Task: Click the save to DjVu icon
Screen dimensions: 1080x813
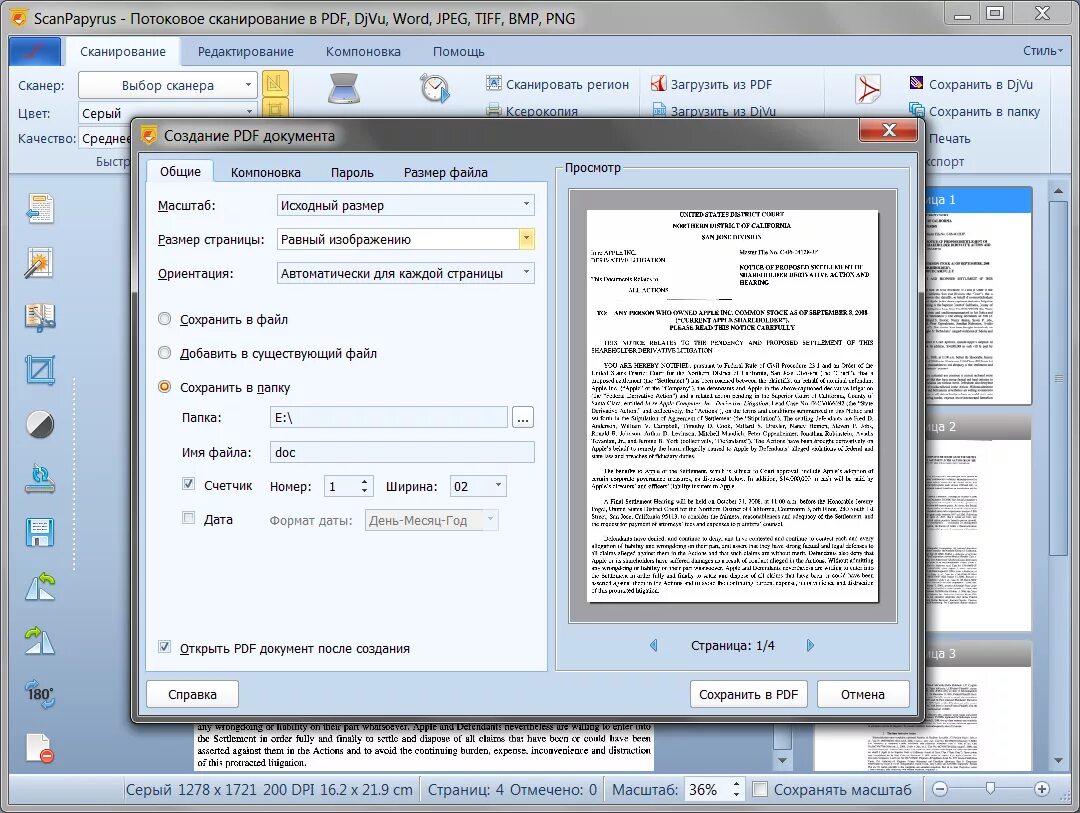Action: coord(916,83)
